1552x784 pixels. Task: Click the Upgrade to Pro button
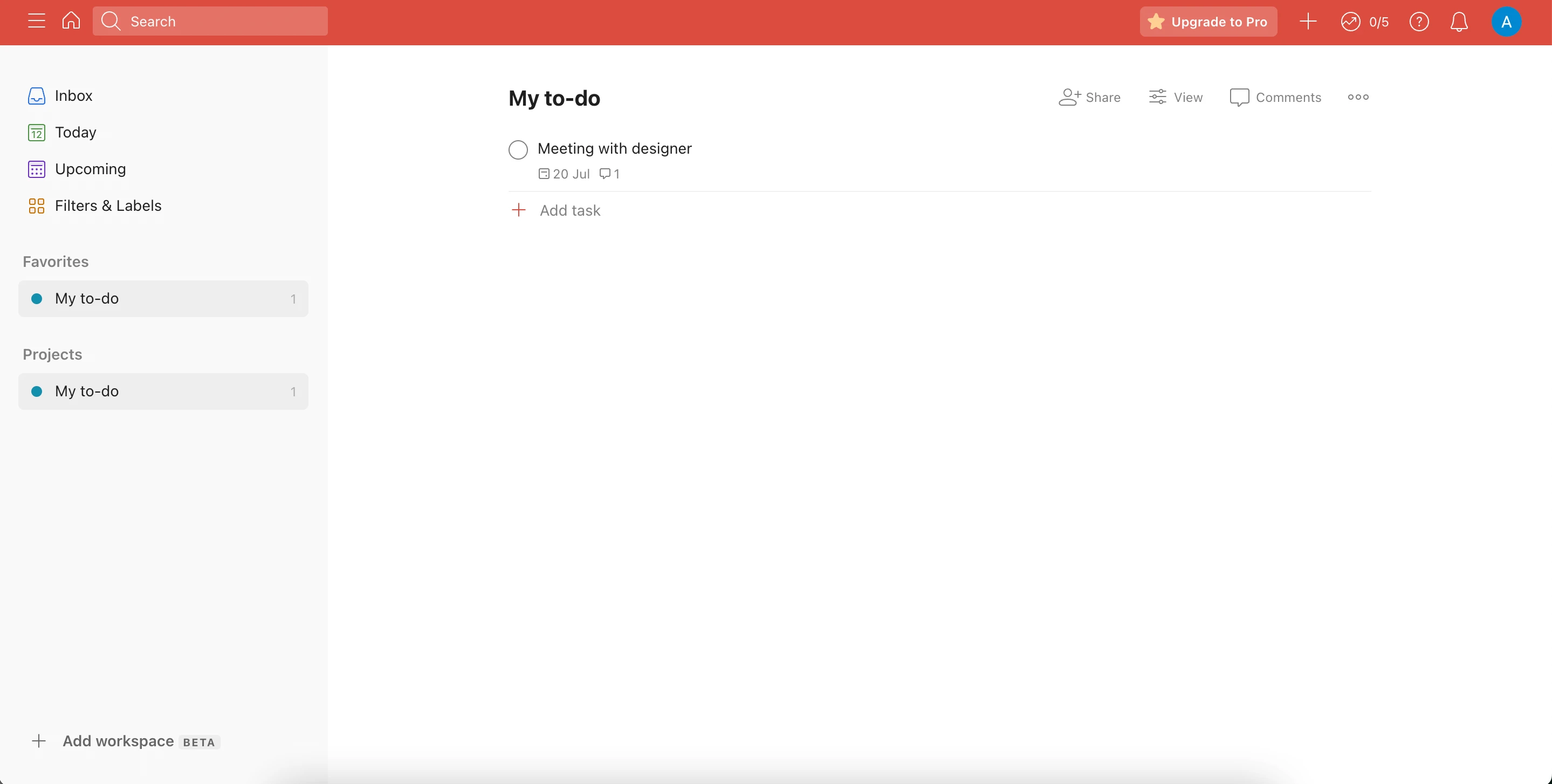(1208, 22)
